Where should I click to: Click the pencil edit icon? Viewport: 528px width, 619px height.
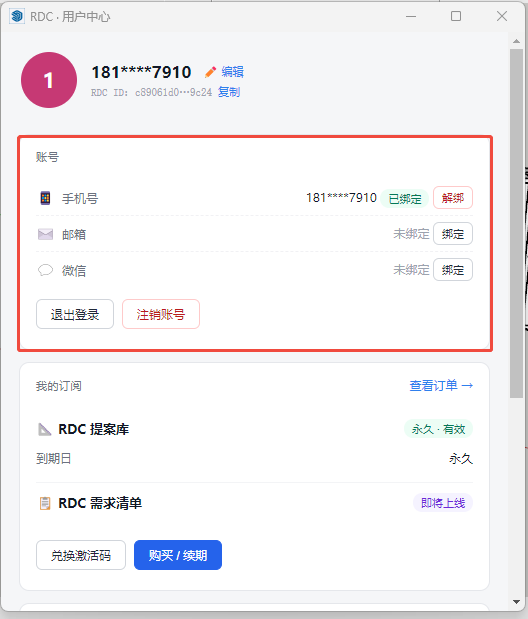[210, 72]
